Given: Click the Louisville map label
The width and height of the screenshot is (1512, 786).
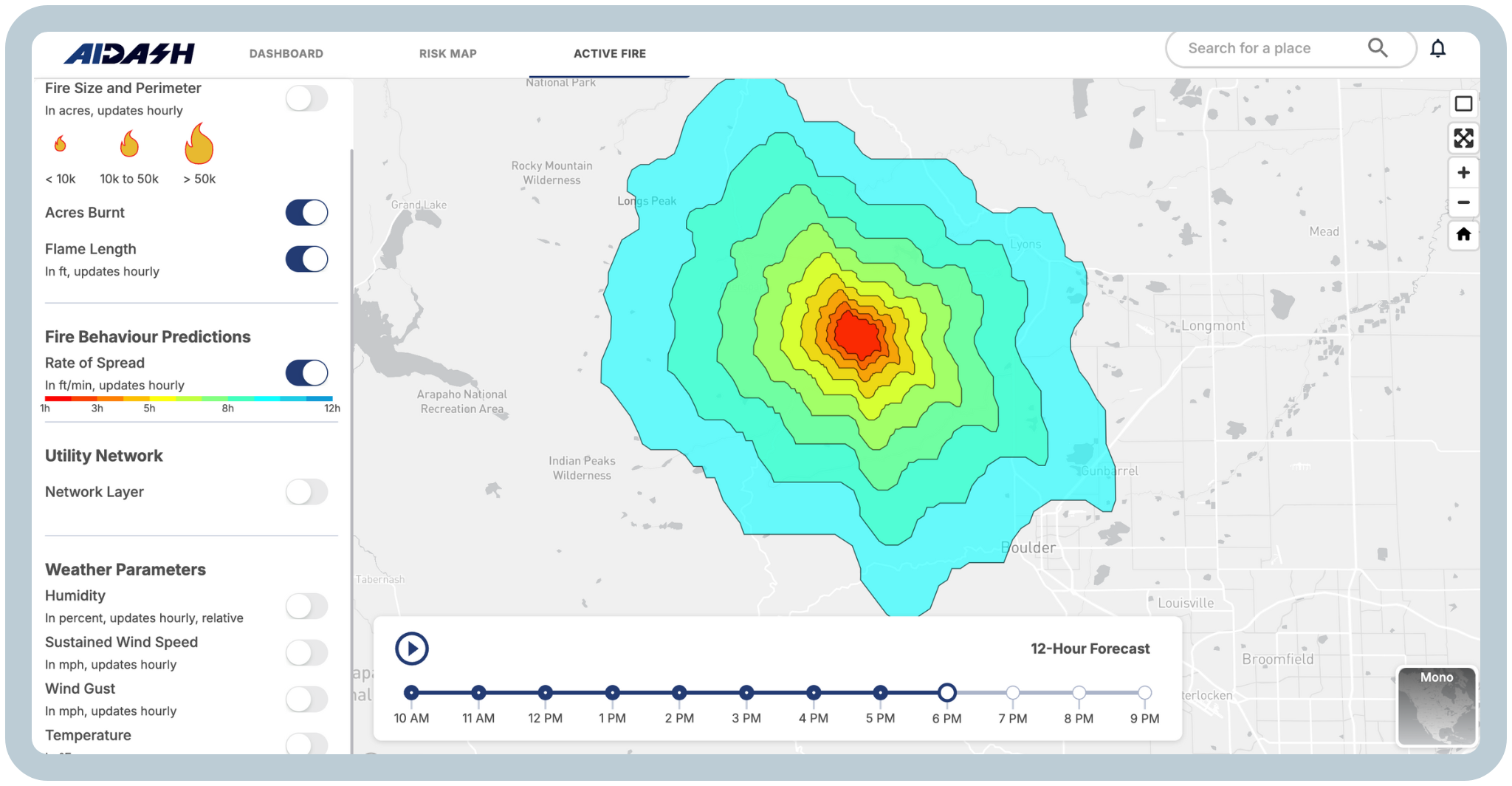Looking at the screenshot, I should 1186,603.
